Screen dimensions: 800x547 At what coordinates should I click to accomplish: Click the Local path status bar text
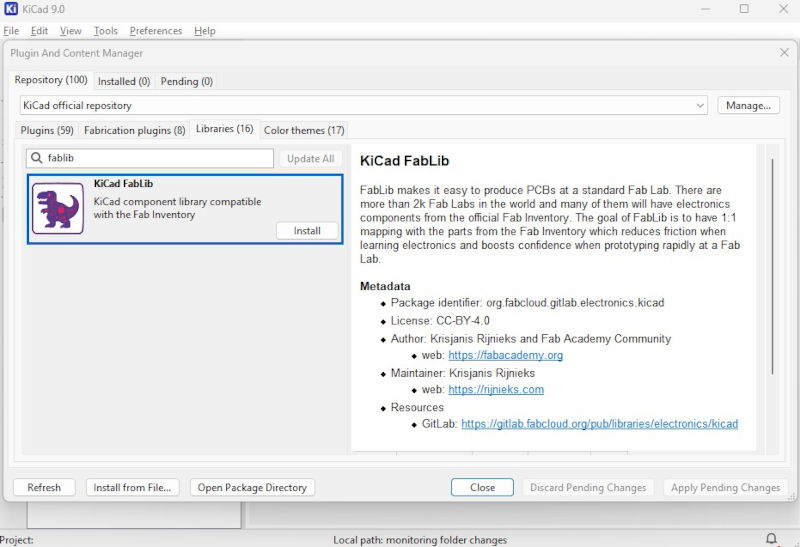tap(420, 540)
